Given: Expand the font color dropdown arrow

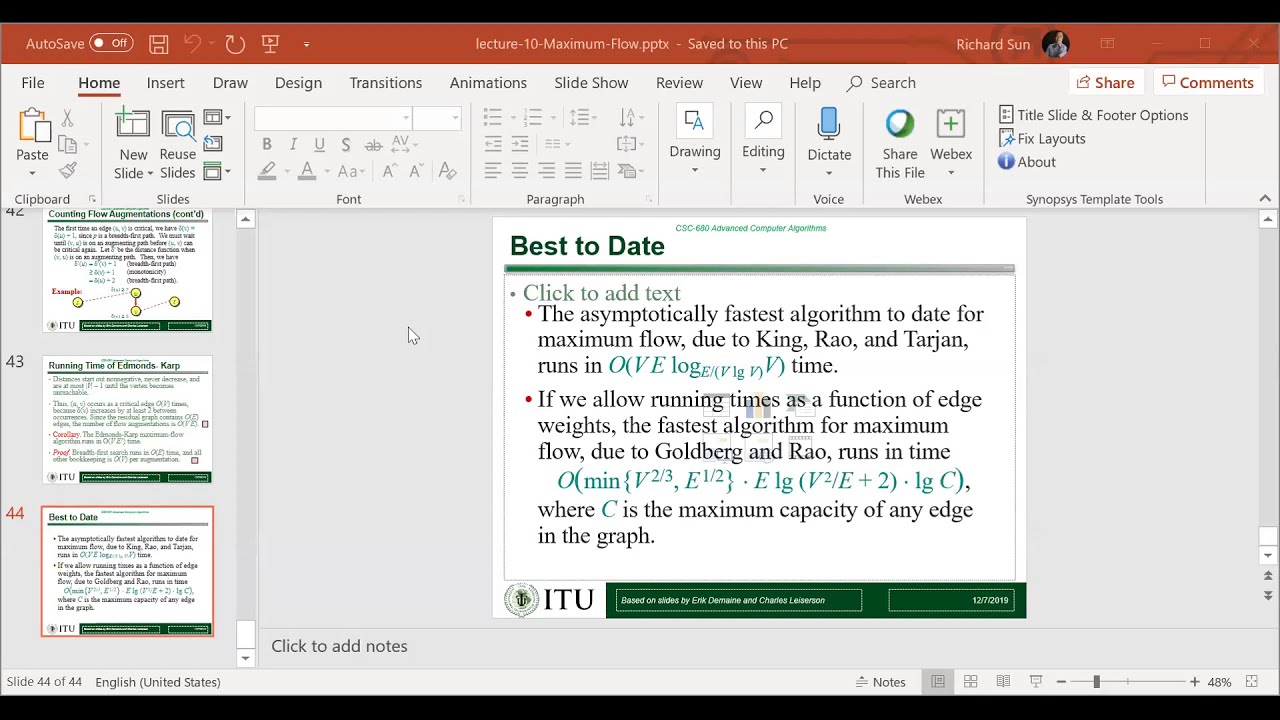Looking at the screenshot, I should (x=327, y=173).
